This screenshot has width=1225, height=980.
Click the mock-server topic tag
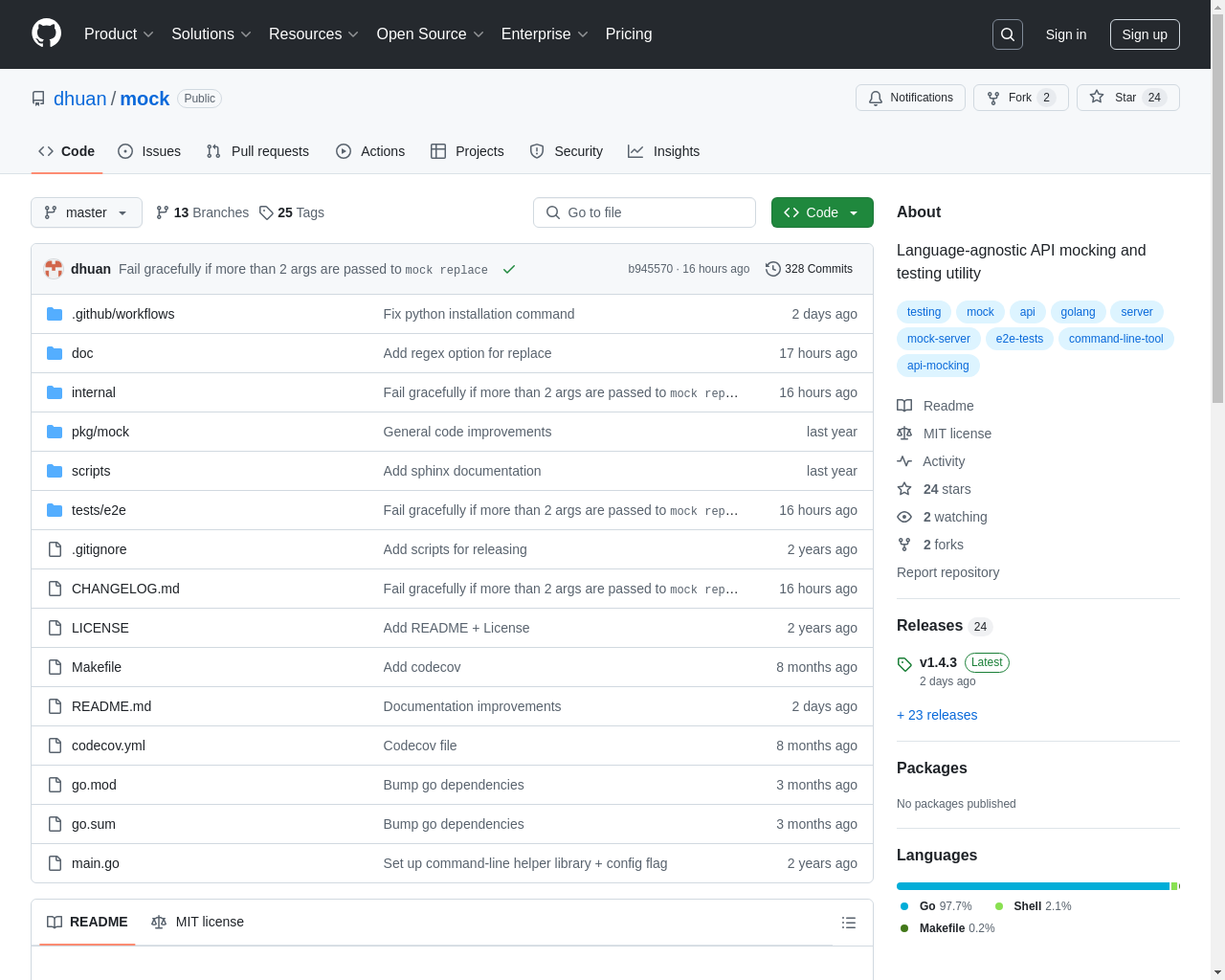click(x=939, y=339)
